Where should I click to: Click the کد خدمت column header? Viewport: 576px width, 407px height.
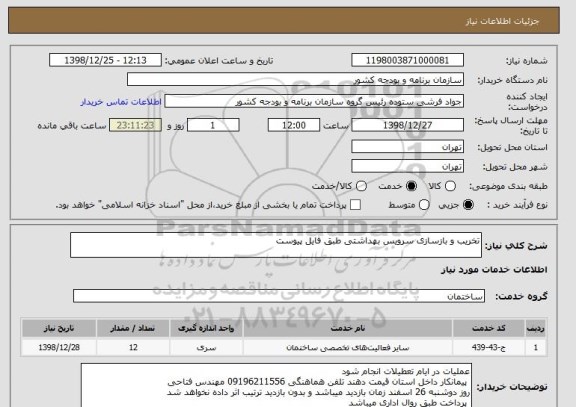point(489,328)
